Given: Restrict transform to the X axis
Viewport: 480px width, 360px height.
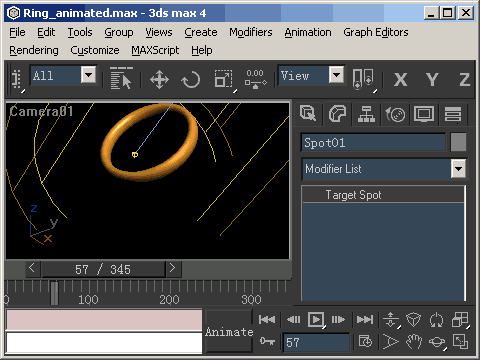Looking at the screenshot, I should click(x=400, y=80).
